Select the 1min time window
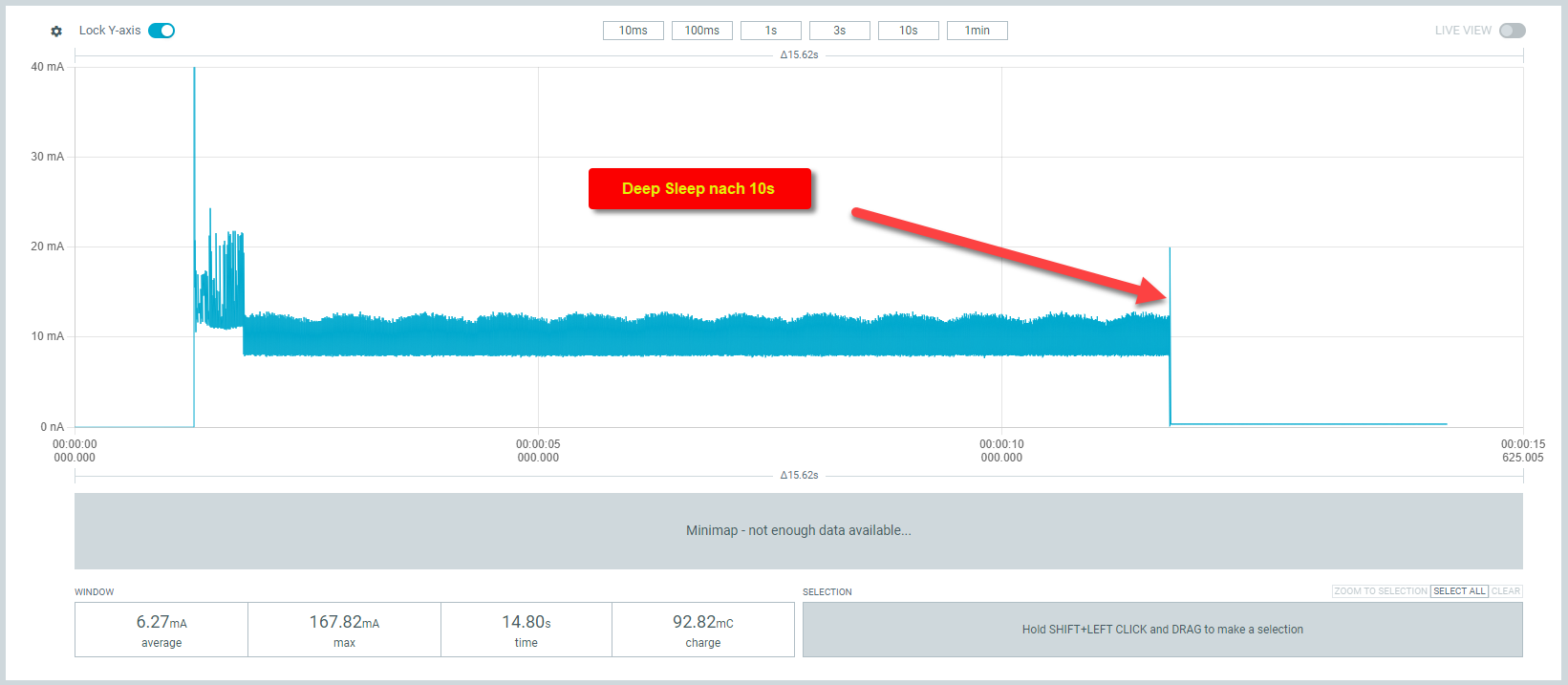The width and height of the screenshot is (1568, 685). [977, 31]
